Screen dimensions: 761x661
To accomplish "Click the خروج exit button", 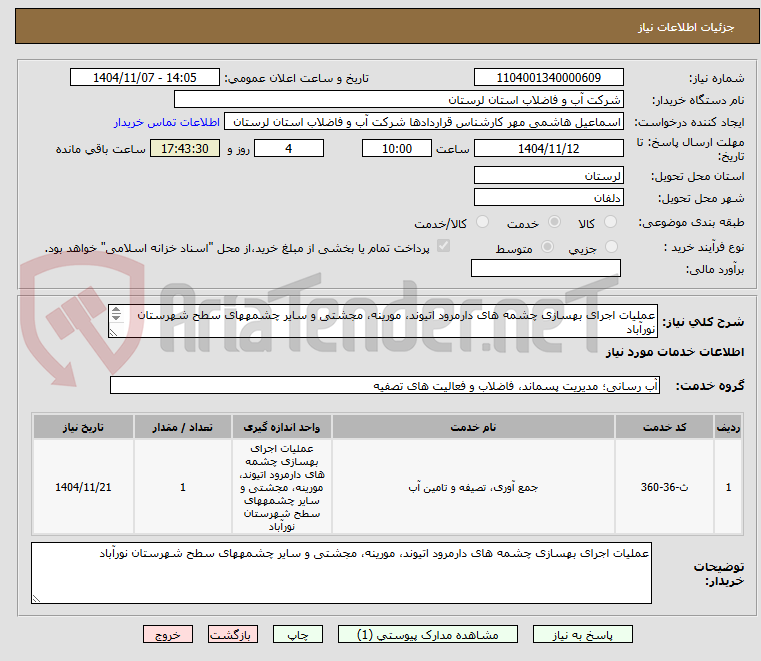I will [x=167, y=634].
